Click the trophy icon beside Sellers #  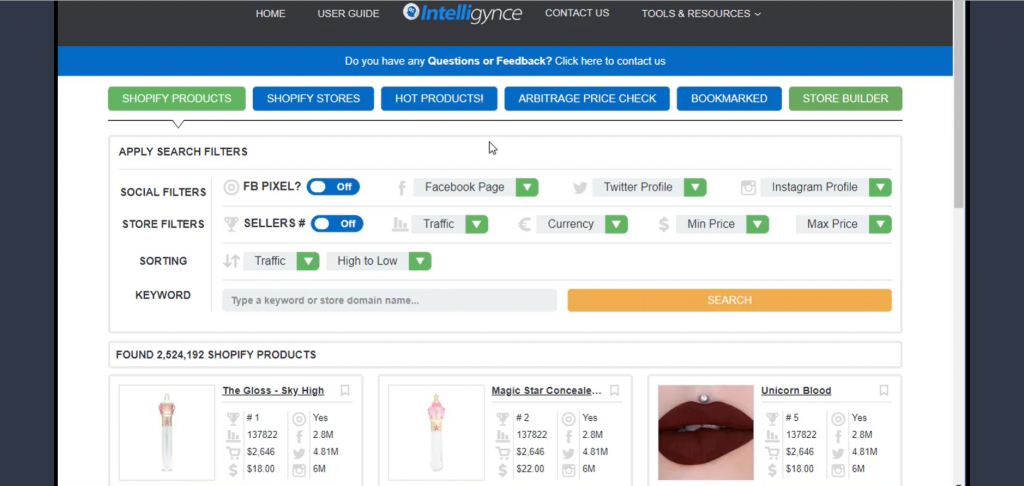(x=231, y=224)
